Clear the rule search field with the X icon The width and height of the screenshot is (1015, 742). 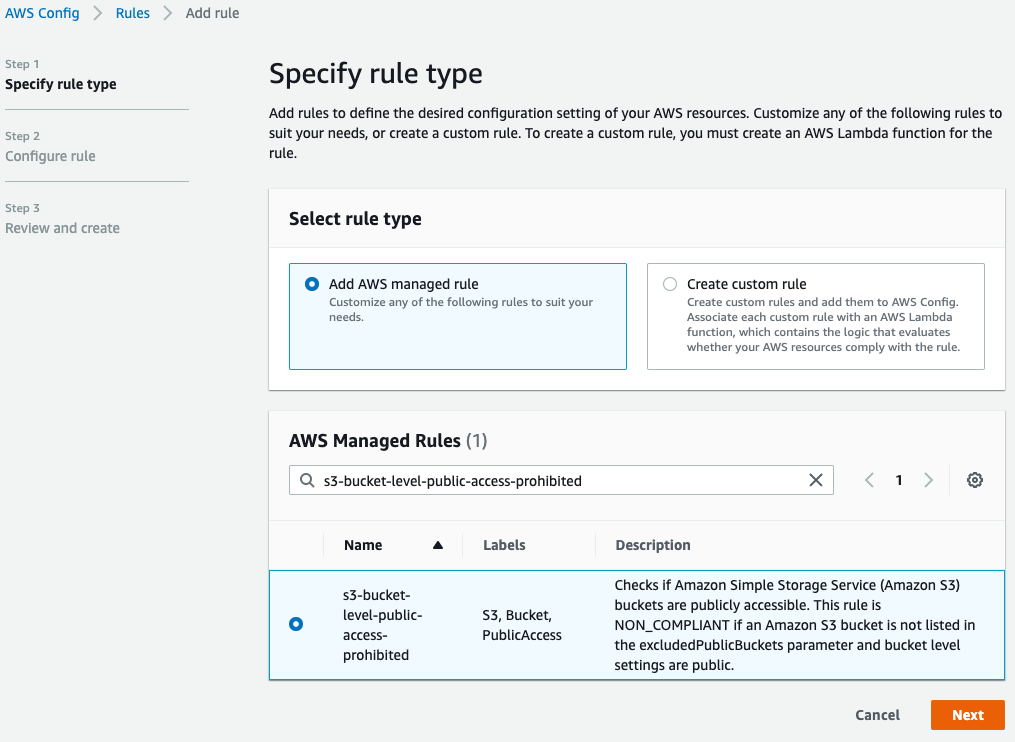[816, 481]
